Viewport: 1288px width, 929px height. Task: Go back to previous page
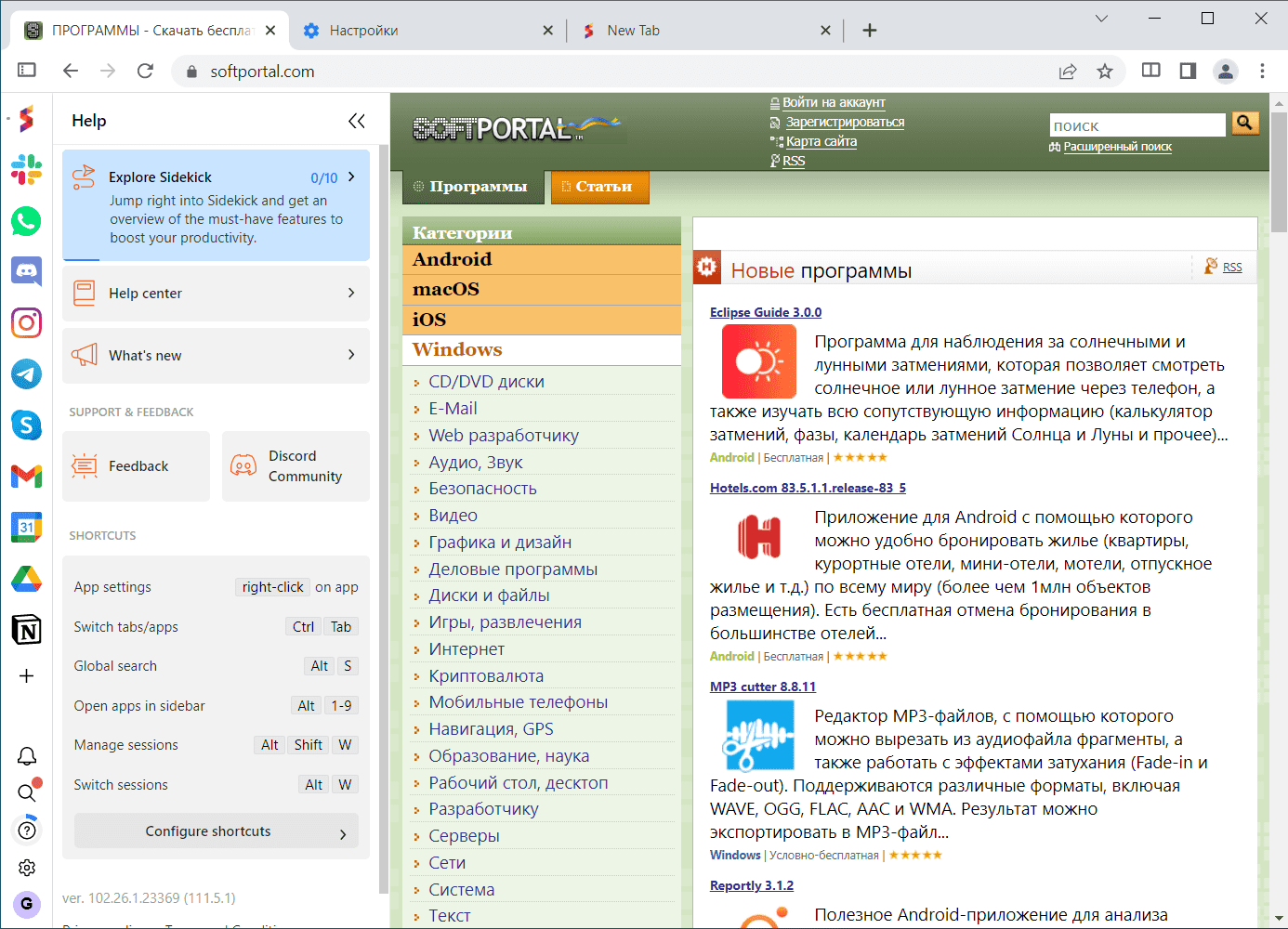[71, 71]
